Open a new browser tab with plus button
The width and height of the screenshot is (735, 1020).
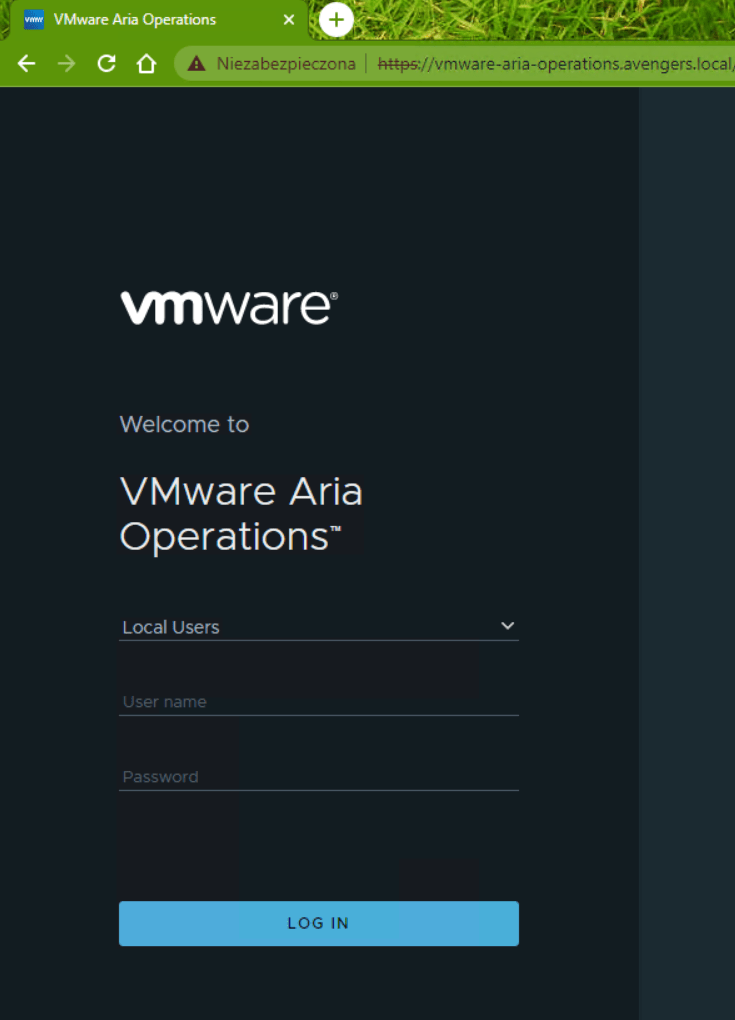tap(336, 20)
